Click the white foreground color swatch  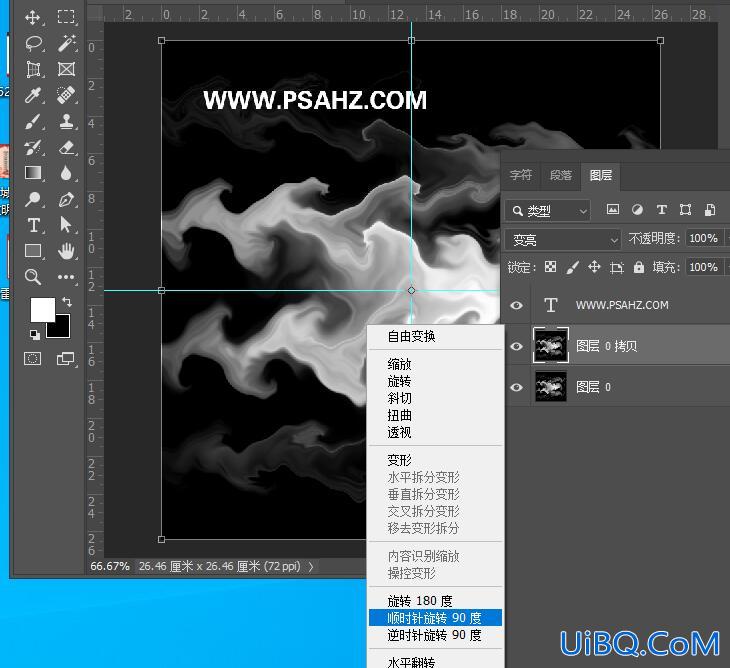42,309
